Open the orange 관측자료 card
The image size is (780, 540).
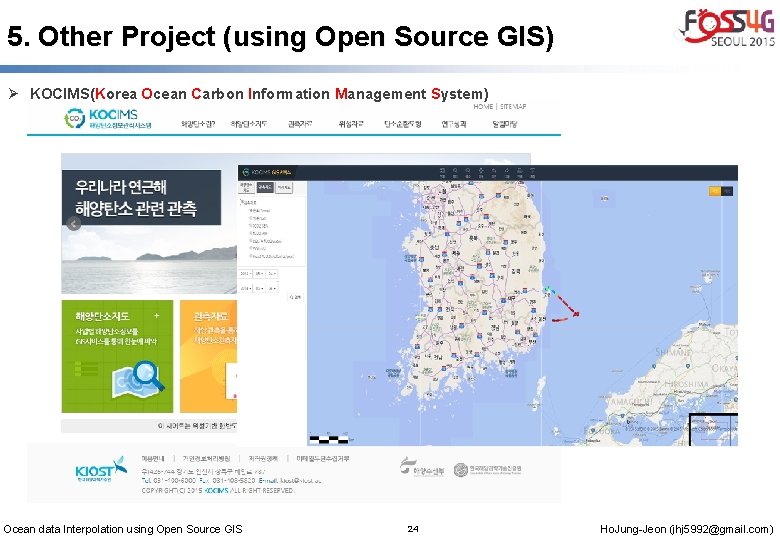click(208, 356)
